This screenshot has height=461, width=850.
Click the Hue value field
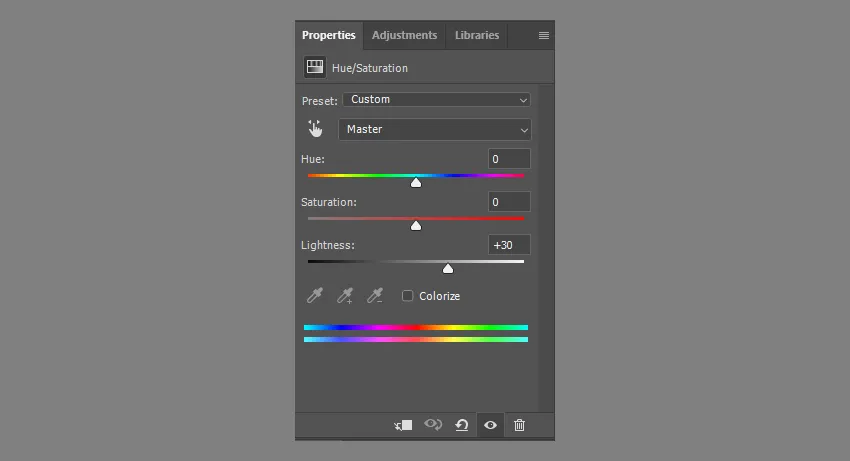[509, 159]
